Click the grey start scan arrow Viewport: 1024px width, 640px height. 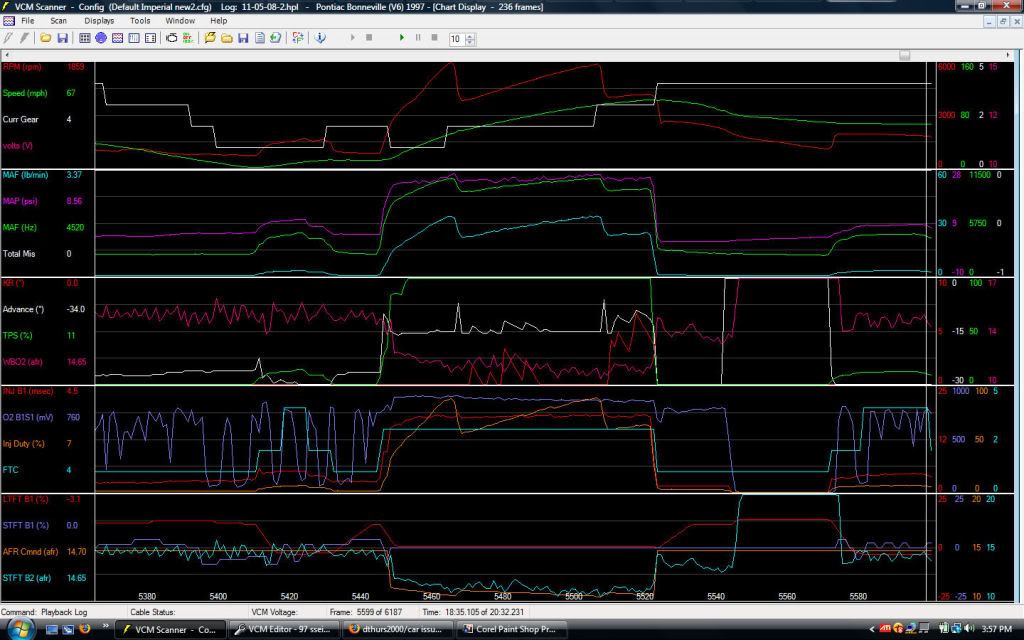(x=353, y=38)
